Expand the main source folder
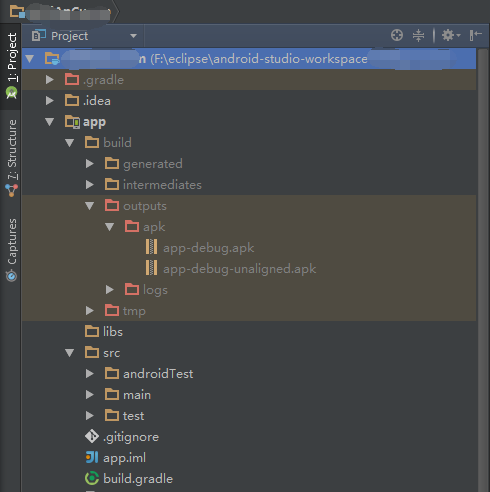This screenshot has width=490, height=492. pyautogui.click(x=90, y=395)
